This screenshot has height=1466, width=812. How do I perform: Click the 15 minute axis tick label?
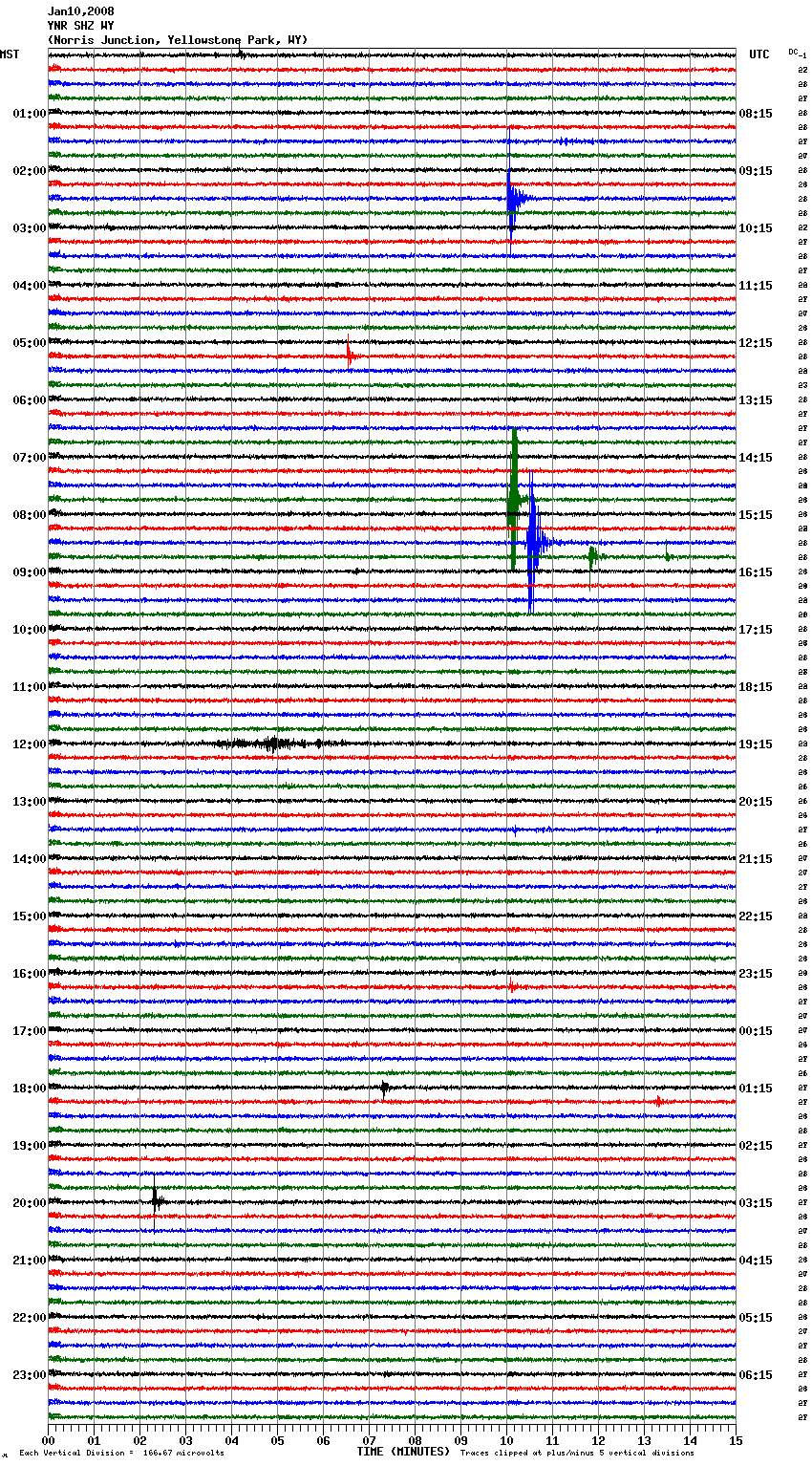pos(736,1440)
